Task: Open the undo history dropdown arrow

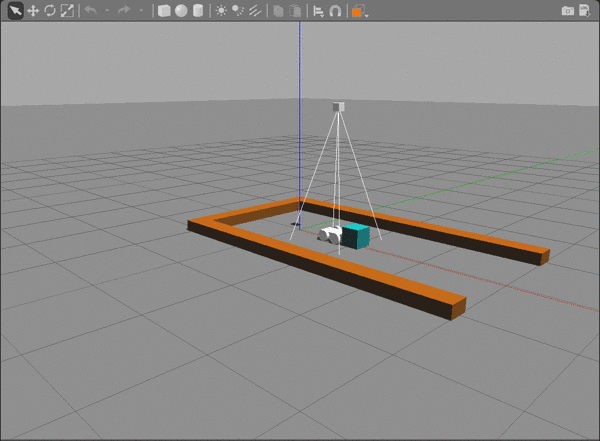Action: tap(107, 10)
